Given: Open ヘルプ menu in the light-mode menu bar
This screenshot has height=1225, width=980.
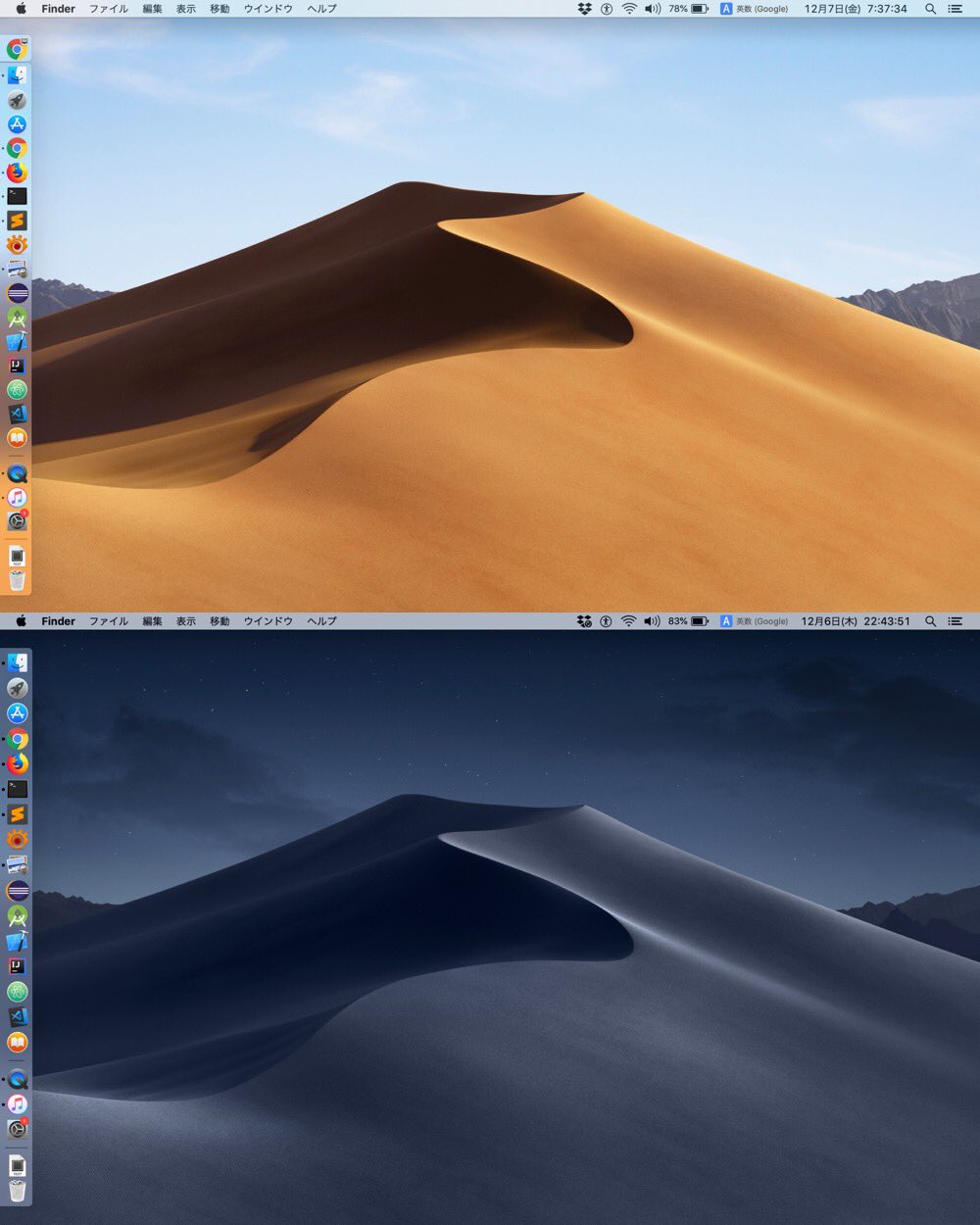Looking at the screenshot, I should pyautogui.click(x=321, y=9).
